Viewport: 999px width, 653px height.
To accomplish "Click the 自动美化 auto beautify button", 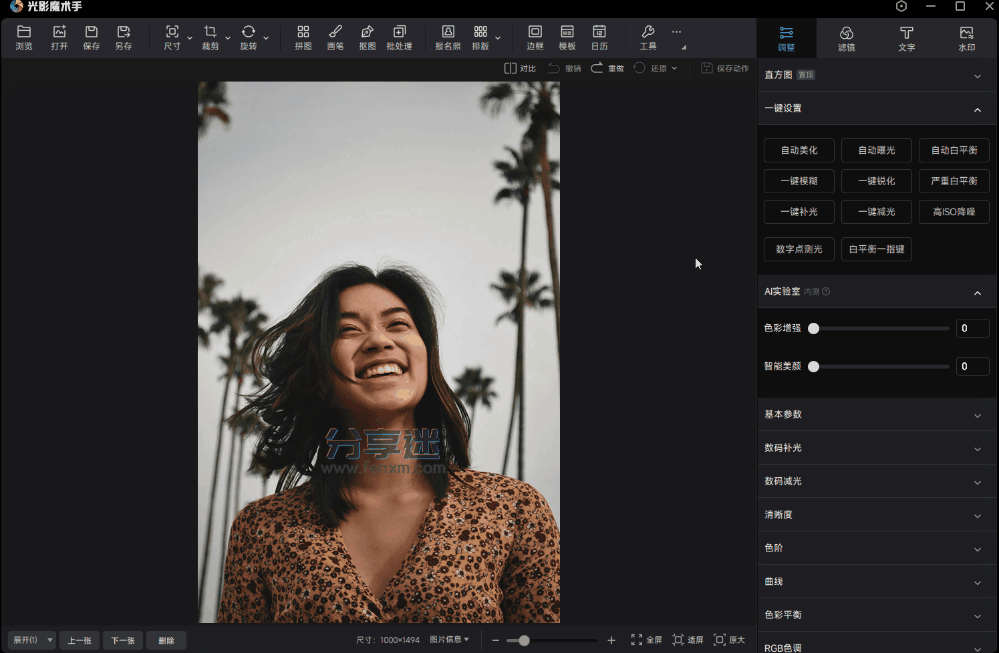I will point(799,151).
